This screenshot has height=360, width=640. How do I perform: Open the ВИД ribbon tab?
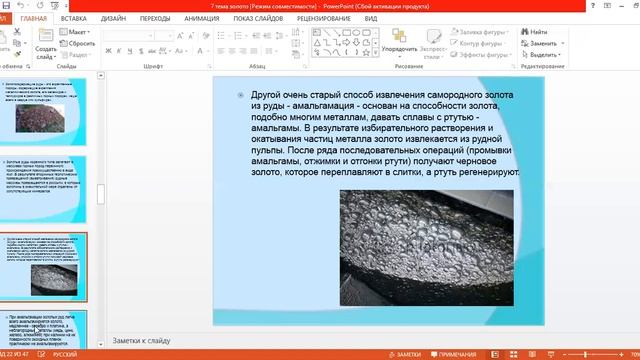pos(371,18)
